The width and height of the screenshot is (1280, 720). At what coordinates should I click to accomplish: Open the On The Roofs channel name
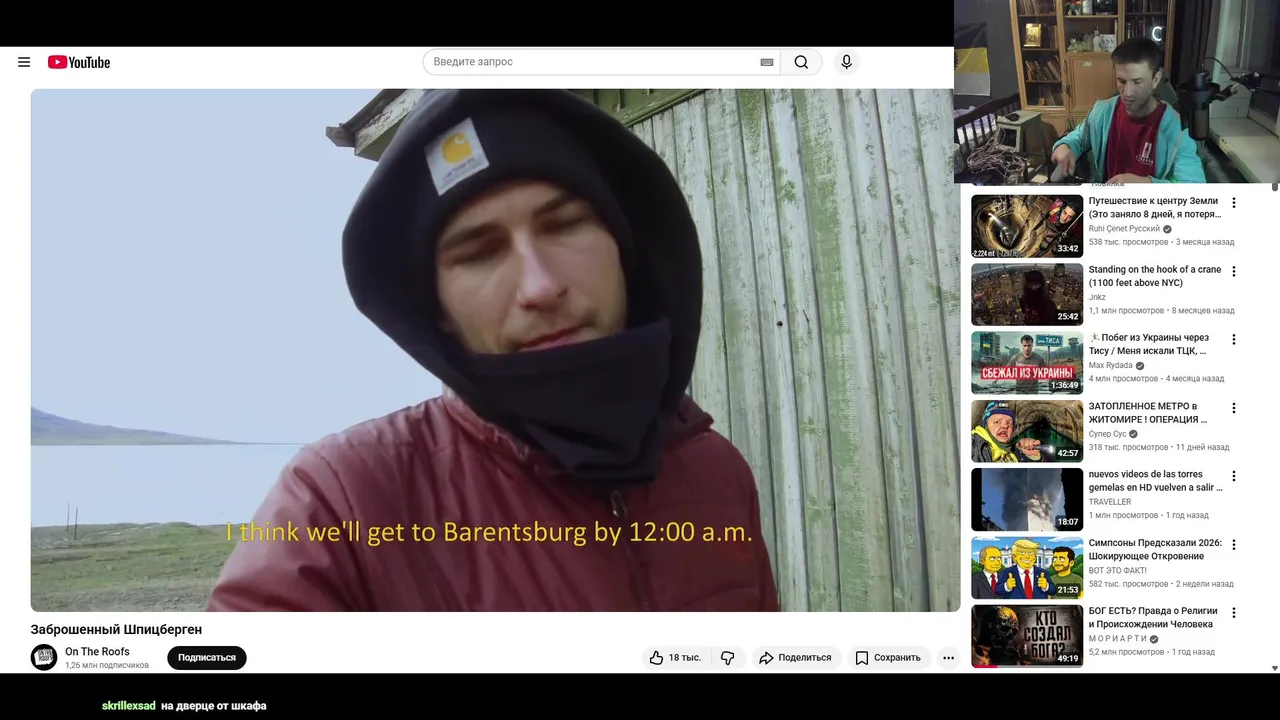(x=97, y=651)
